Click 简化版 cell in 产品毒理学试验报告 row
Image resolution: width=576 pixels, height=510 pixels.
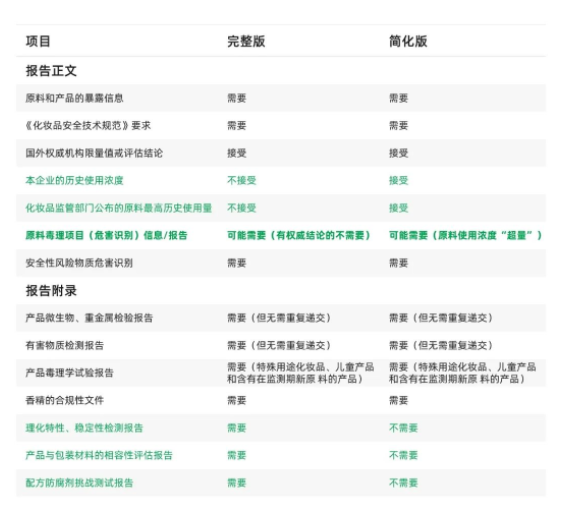coord(462,373)
